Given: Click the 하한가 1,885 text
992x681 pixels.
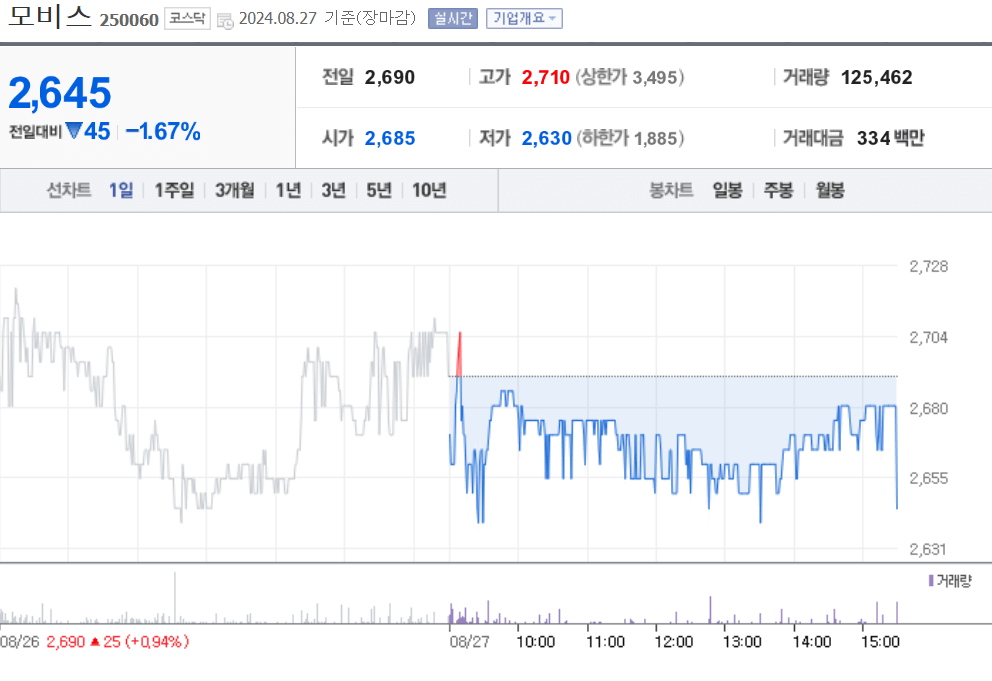Looking at the screenshot, I should (x=630, y=138).
